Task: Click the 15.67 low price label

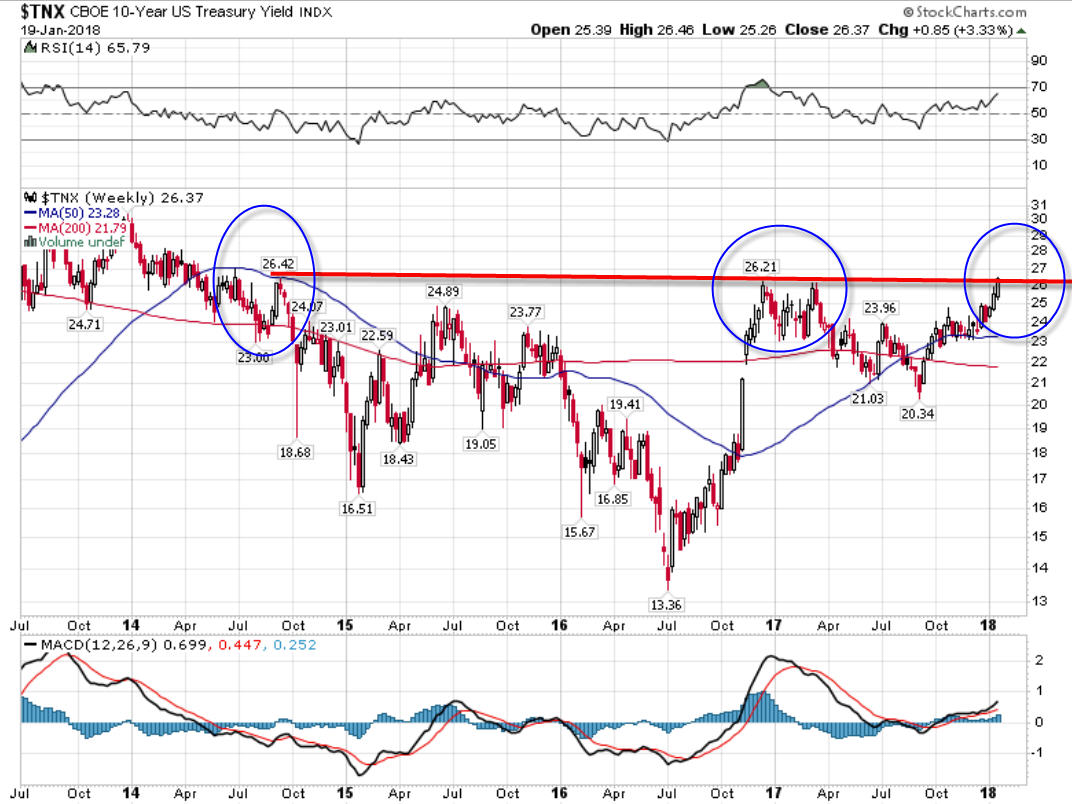Action: tap(579, 532)
